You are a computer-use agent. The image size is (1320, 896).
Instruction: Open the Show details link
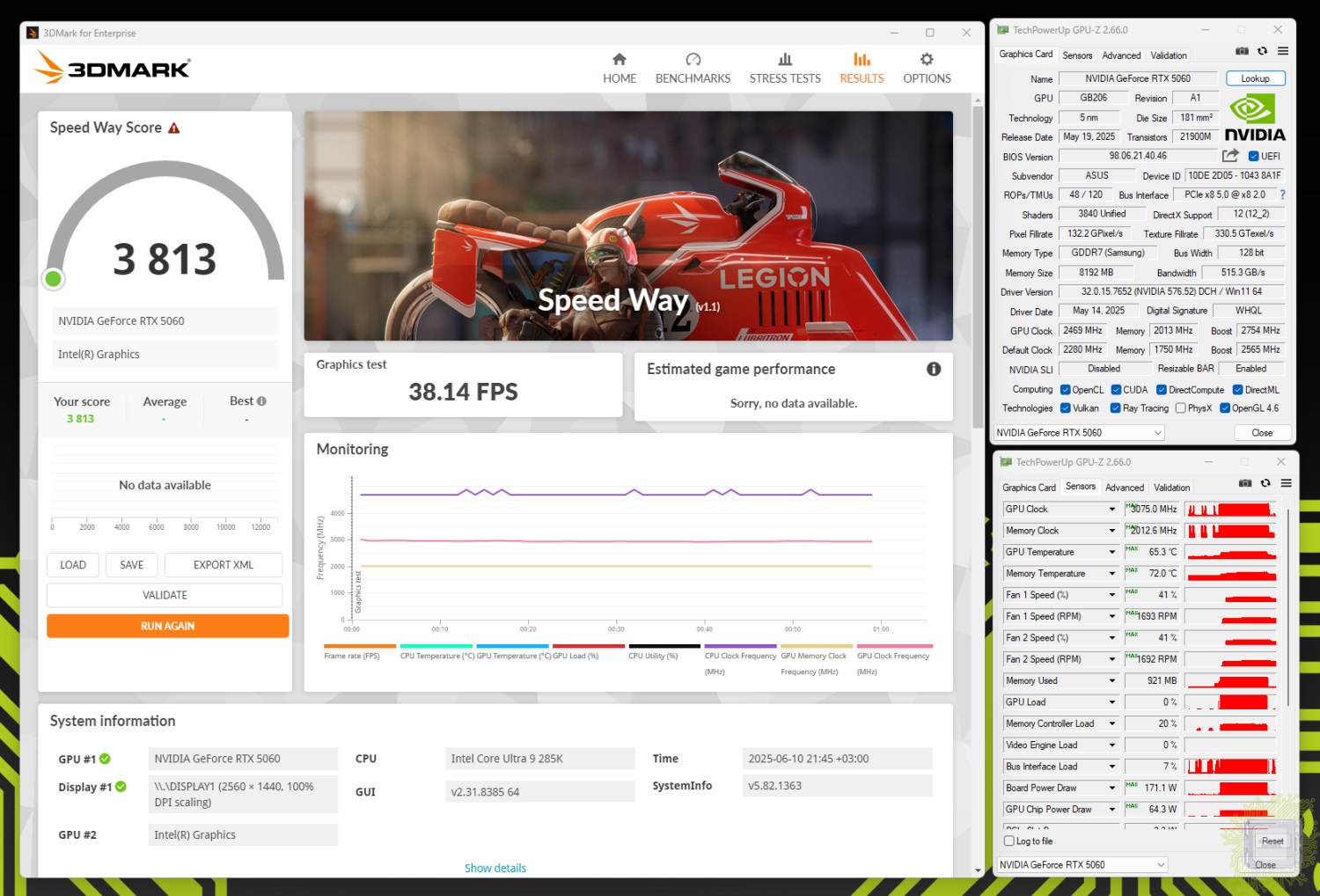[495, 868]
